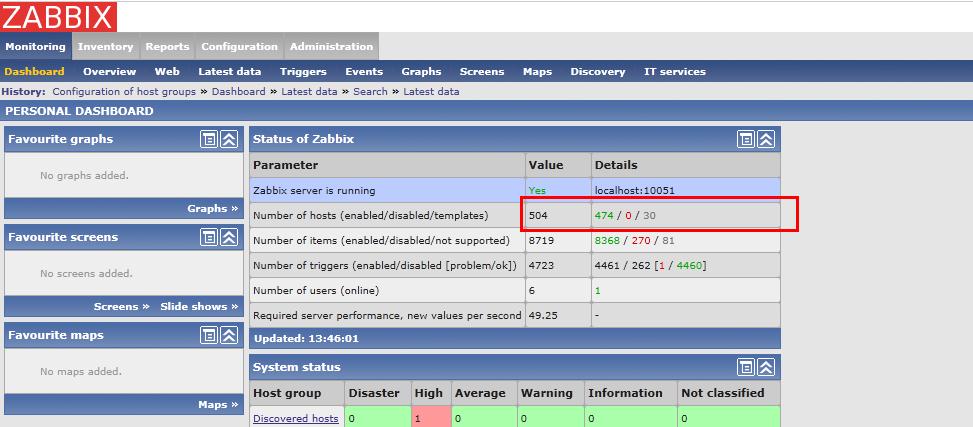Screen dimensions: 973x427
Task: Collapse the Favourite maps widget
Action: [x=229, y=335]
